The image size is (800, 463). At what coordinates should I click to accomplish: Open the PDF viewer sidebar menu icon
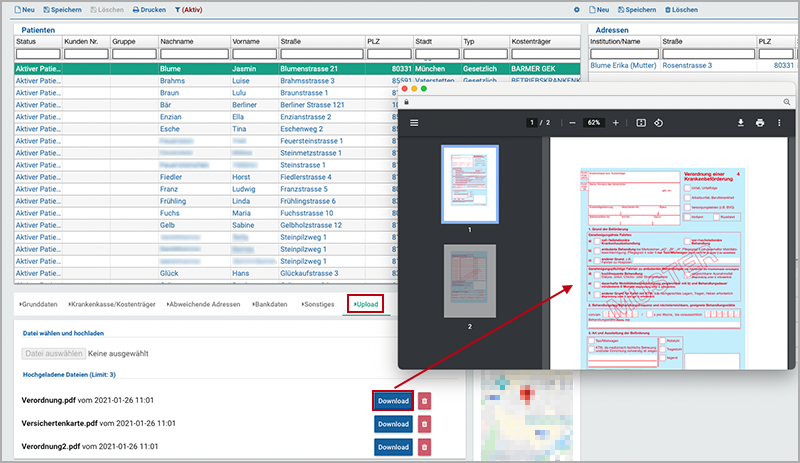(414, 122)
